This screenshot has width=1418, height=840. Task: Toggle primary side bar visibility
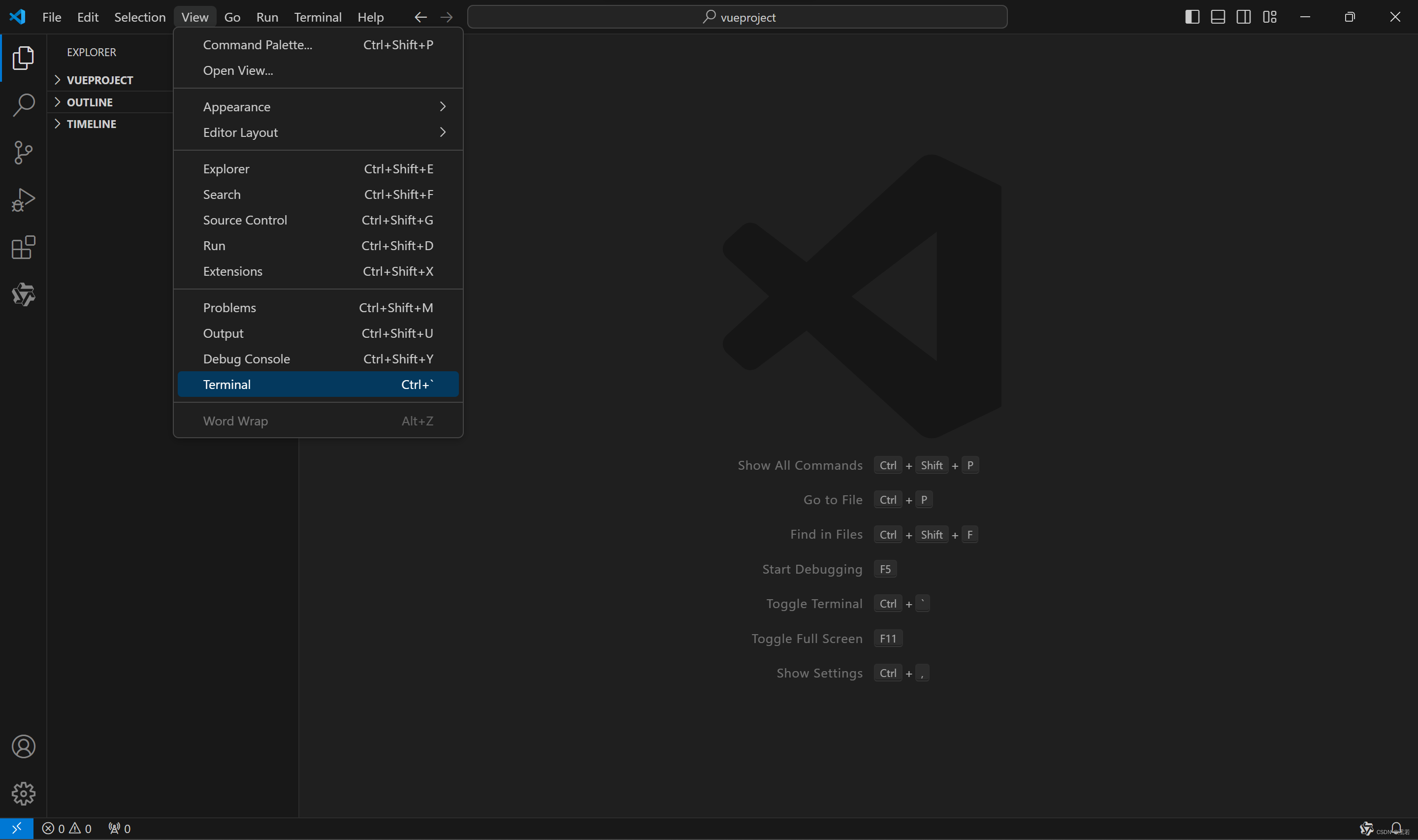click(x=1192, y=17)
